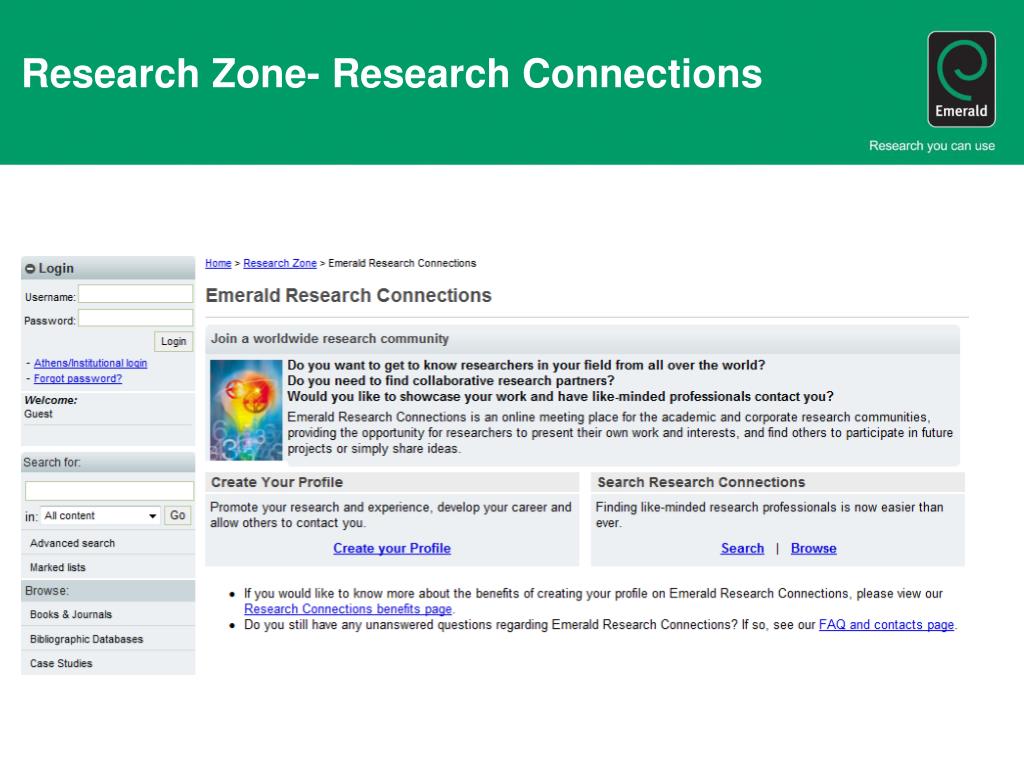
Task: Go to the Home breadcrumb link
Action: point(218,263)
